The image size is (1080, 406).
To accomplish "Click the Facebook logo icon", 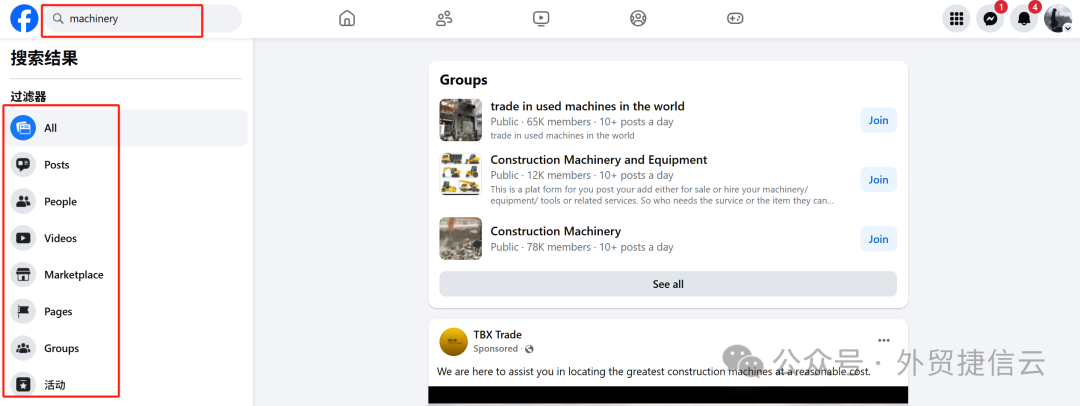I will (24, 19).
